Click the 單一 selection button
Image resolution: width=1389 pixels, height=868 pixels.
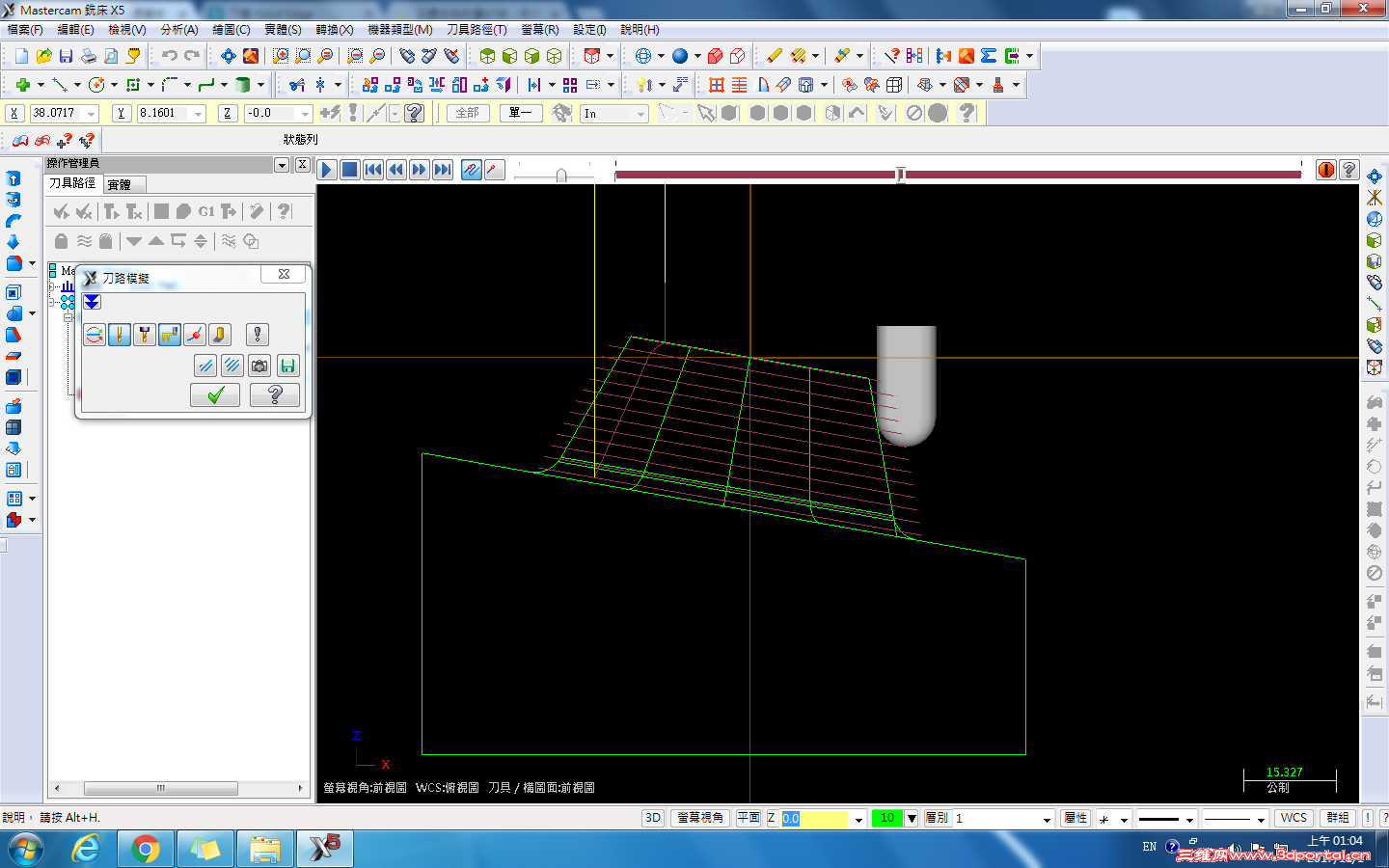pos(521,113)
